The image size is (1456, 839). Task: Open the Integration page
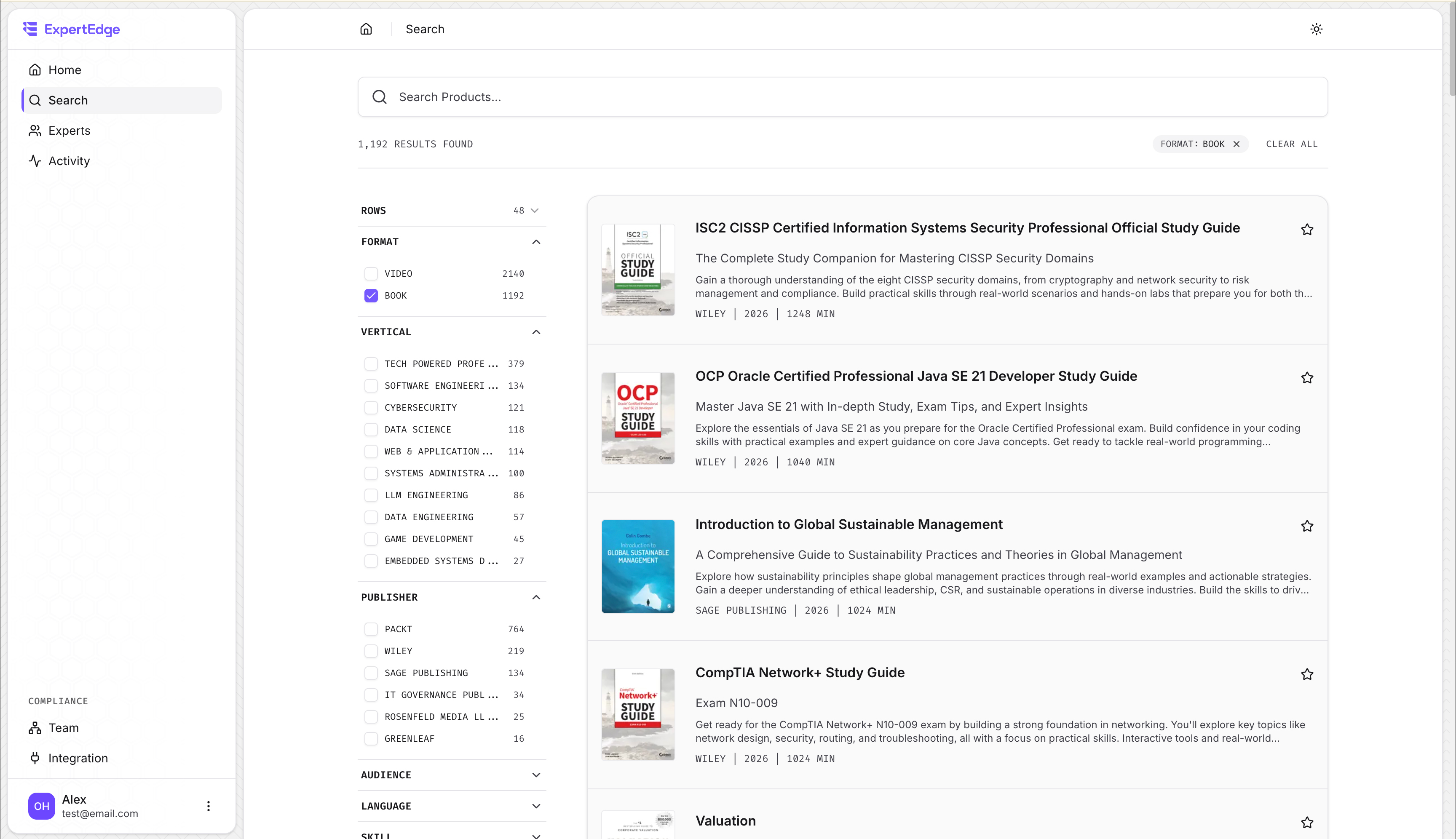click(122, 758)
